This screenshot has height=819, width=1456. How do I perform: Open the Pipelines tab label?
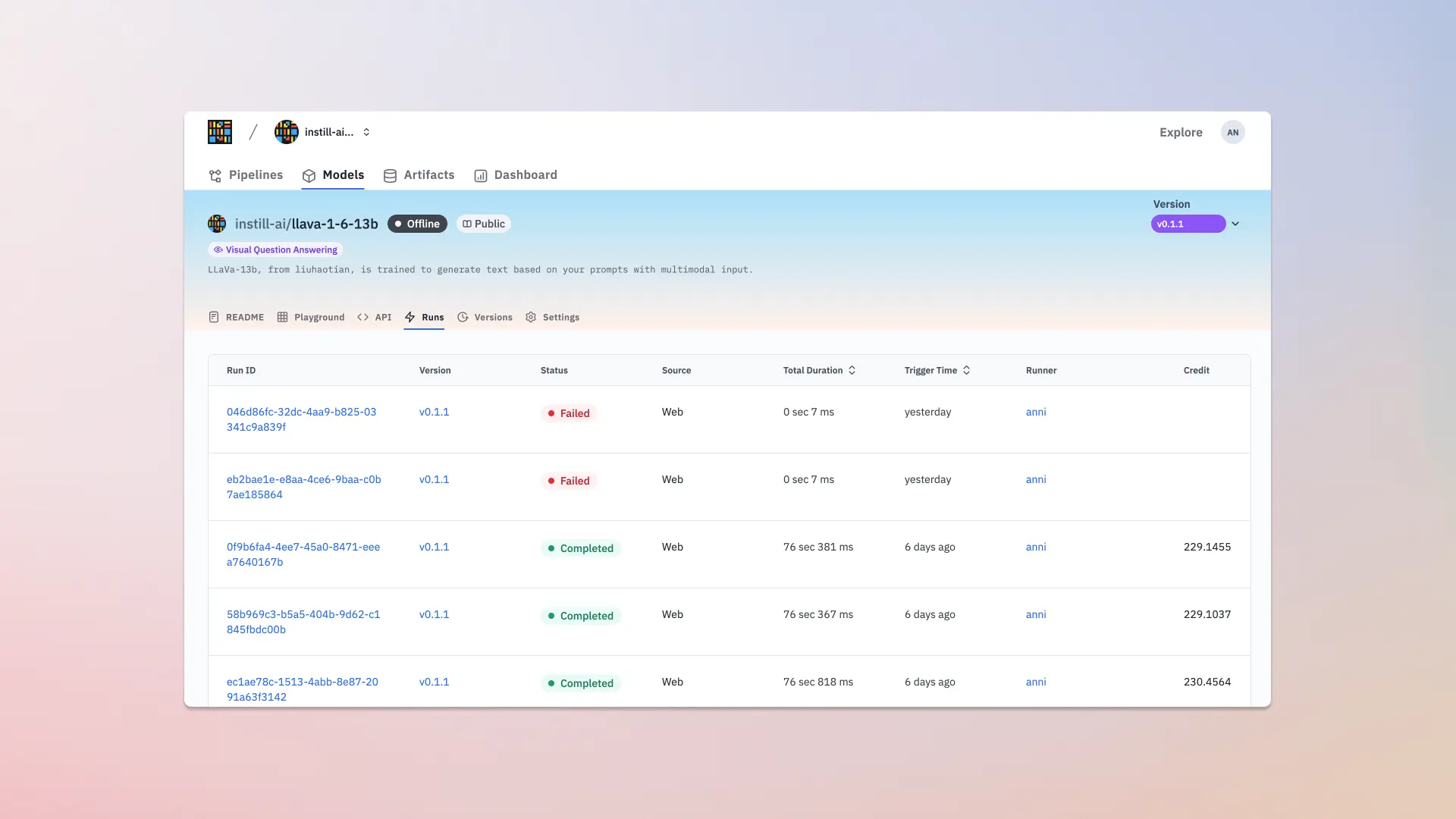pyautogui.click(x=256, y=174)
